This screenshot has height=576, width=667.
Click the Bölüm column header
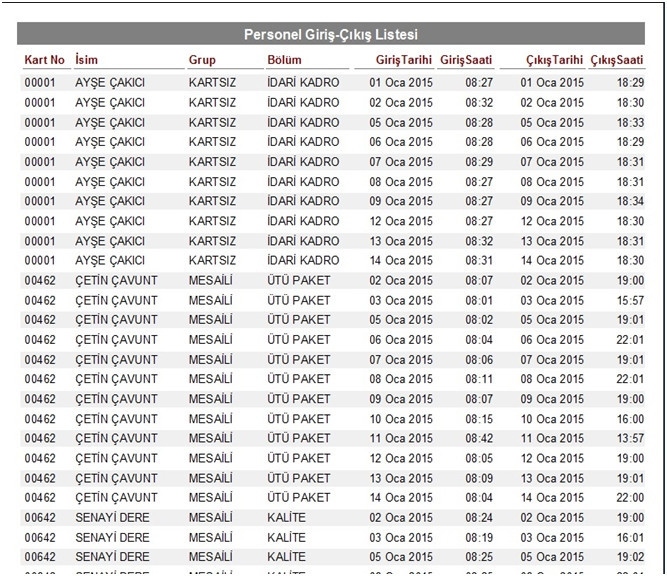(x=284, y=60)
